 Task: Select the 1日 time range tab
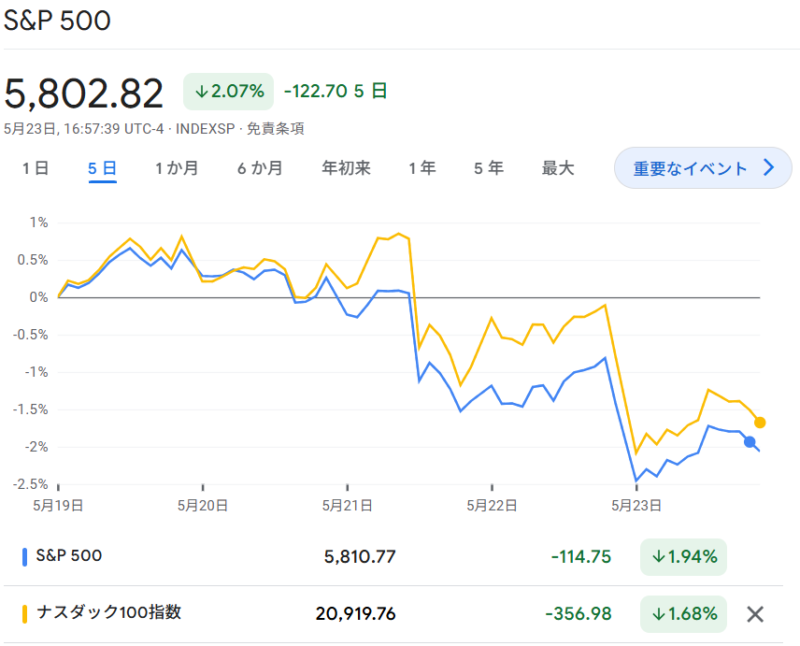pos(35,168)
